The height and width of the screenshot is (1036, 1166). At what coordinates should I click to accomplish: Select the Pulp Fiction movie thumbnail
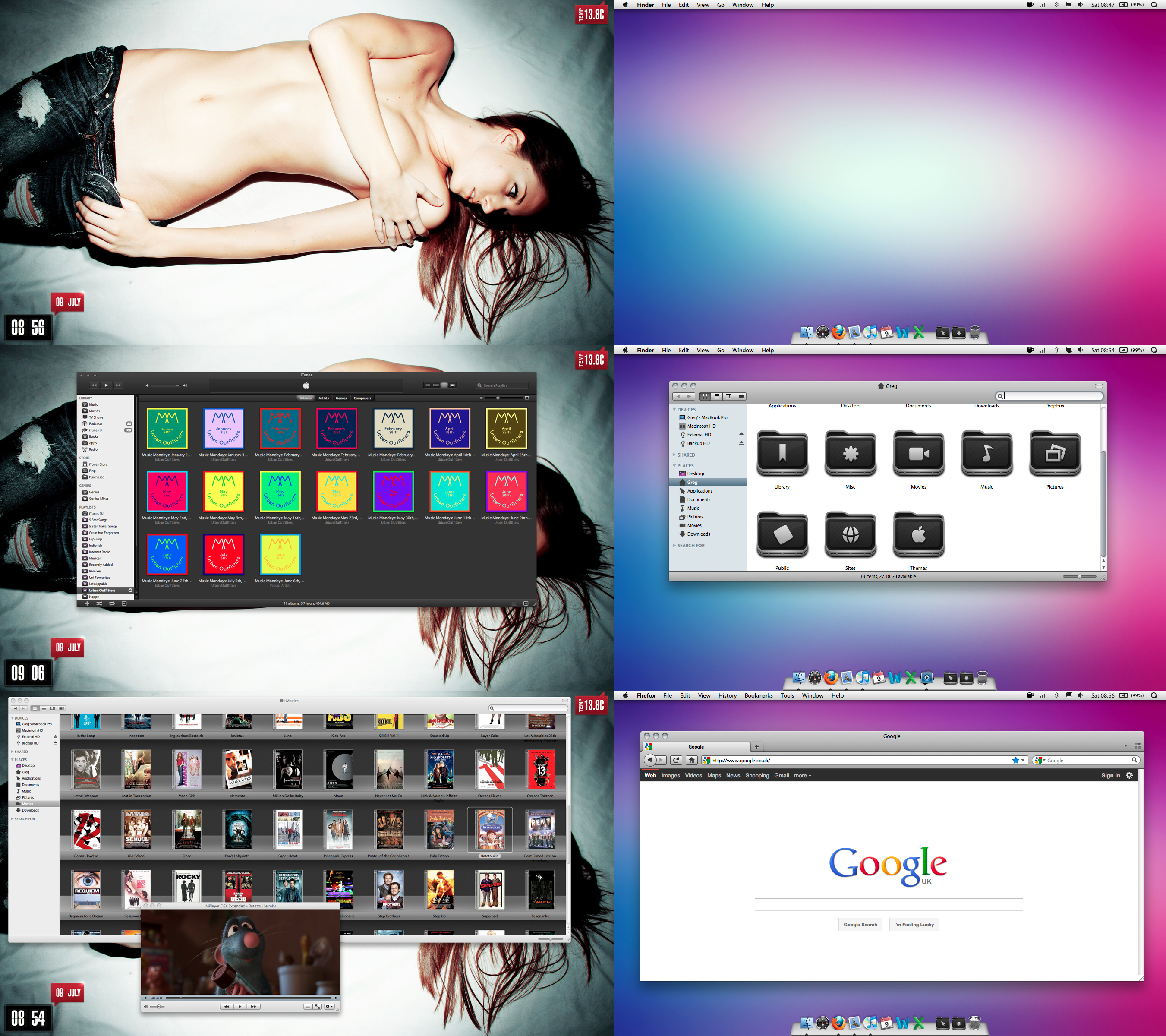pos(439,830)
